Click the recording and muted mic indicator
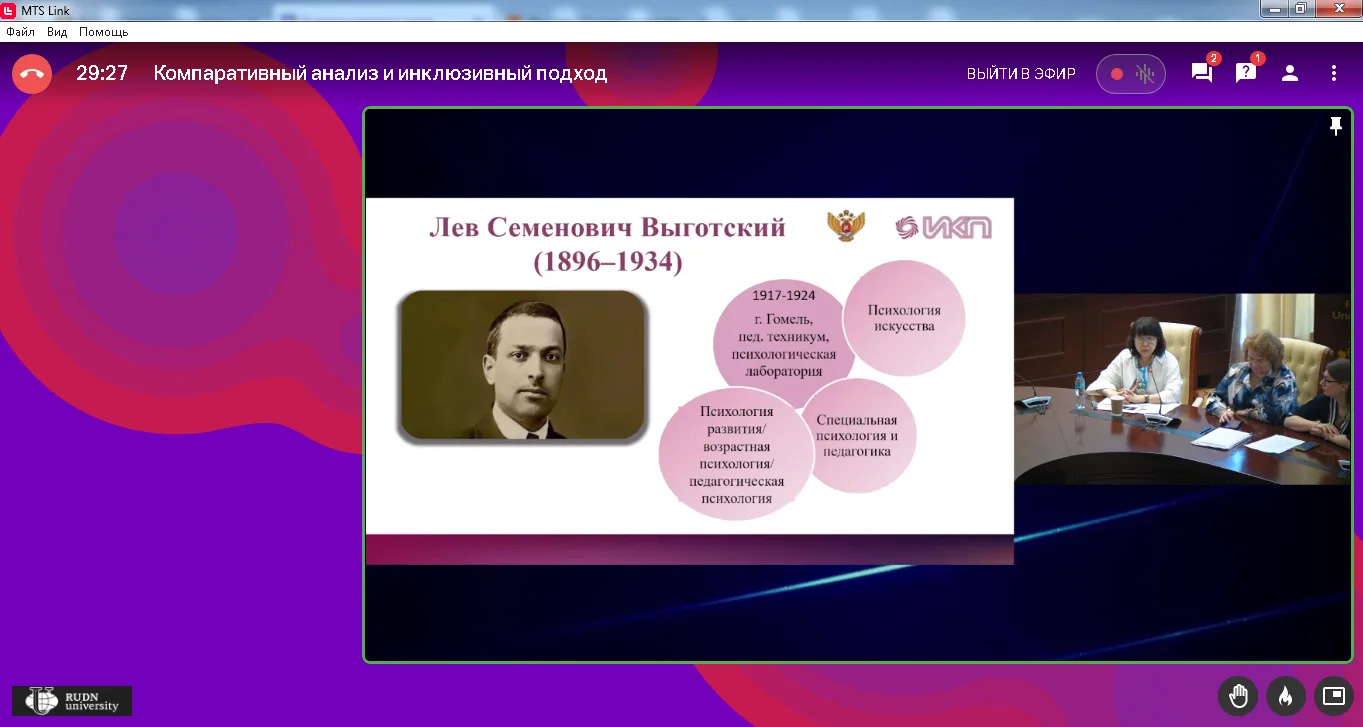The width and height of the screenshot is (1363, 727). pos(1131,74)
